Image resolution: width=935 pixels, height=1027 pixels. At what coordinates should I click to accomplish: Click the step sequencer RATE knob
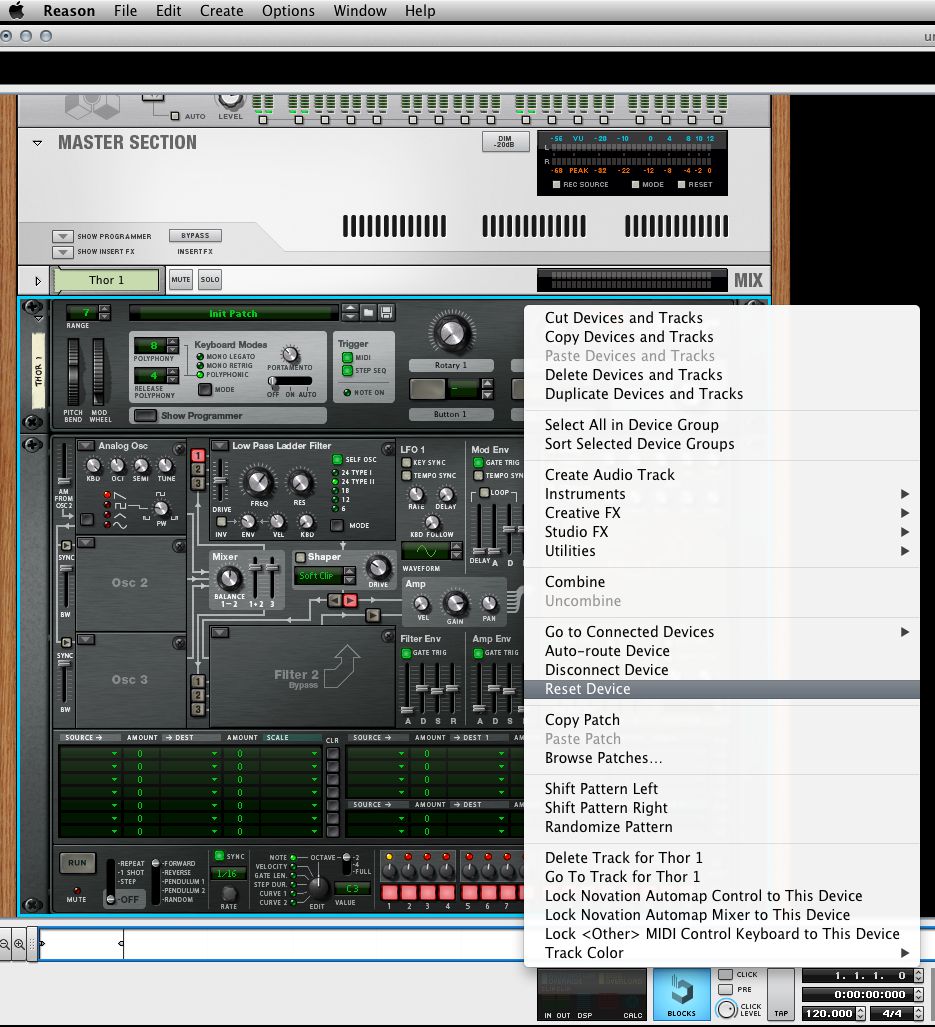229,893
